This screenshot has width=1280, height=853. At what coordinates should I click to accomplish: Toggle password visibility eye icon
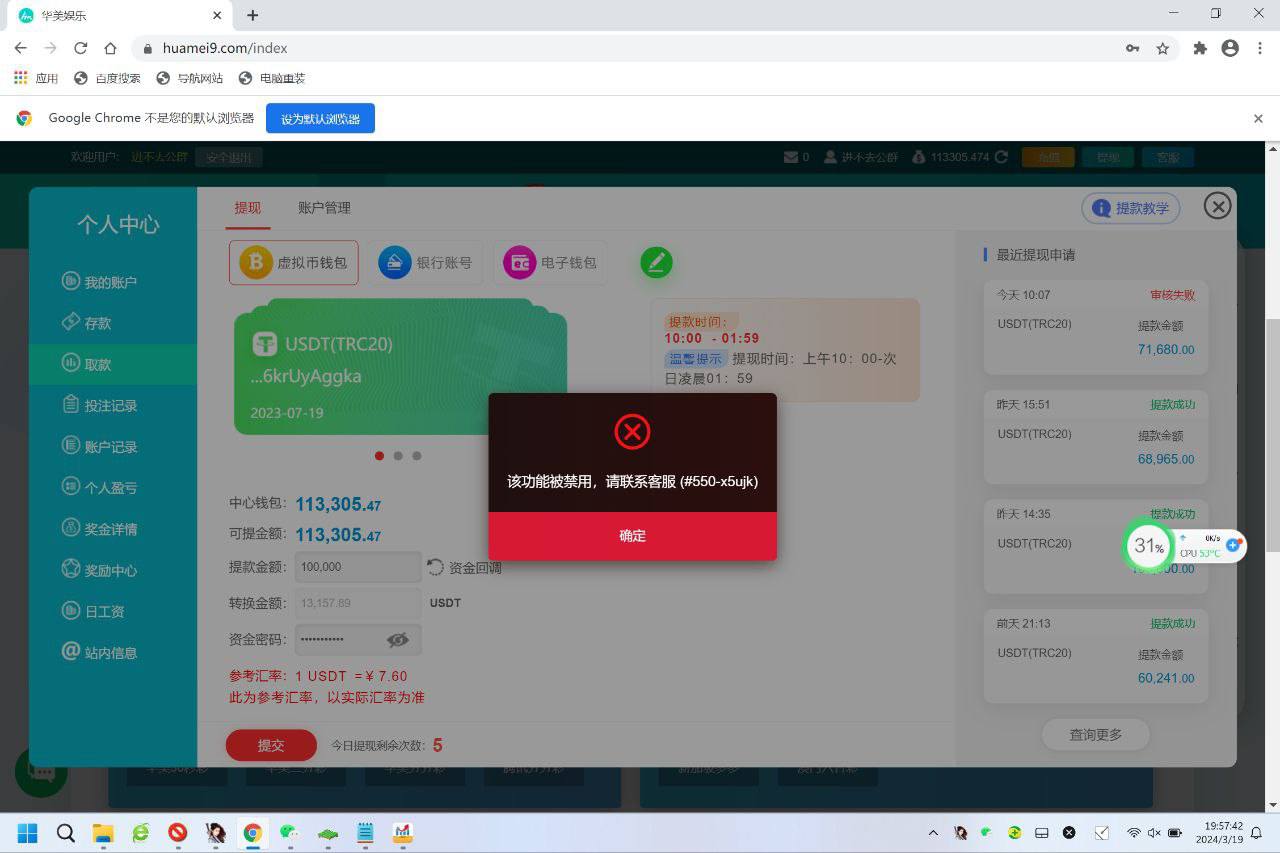(x=398, y=640)
